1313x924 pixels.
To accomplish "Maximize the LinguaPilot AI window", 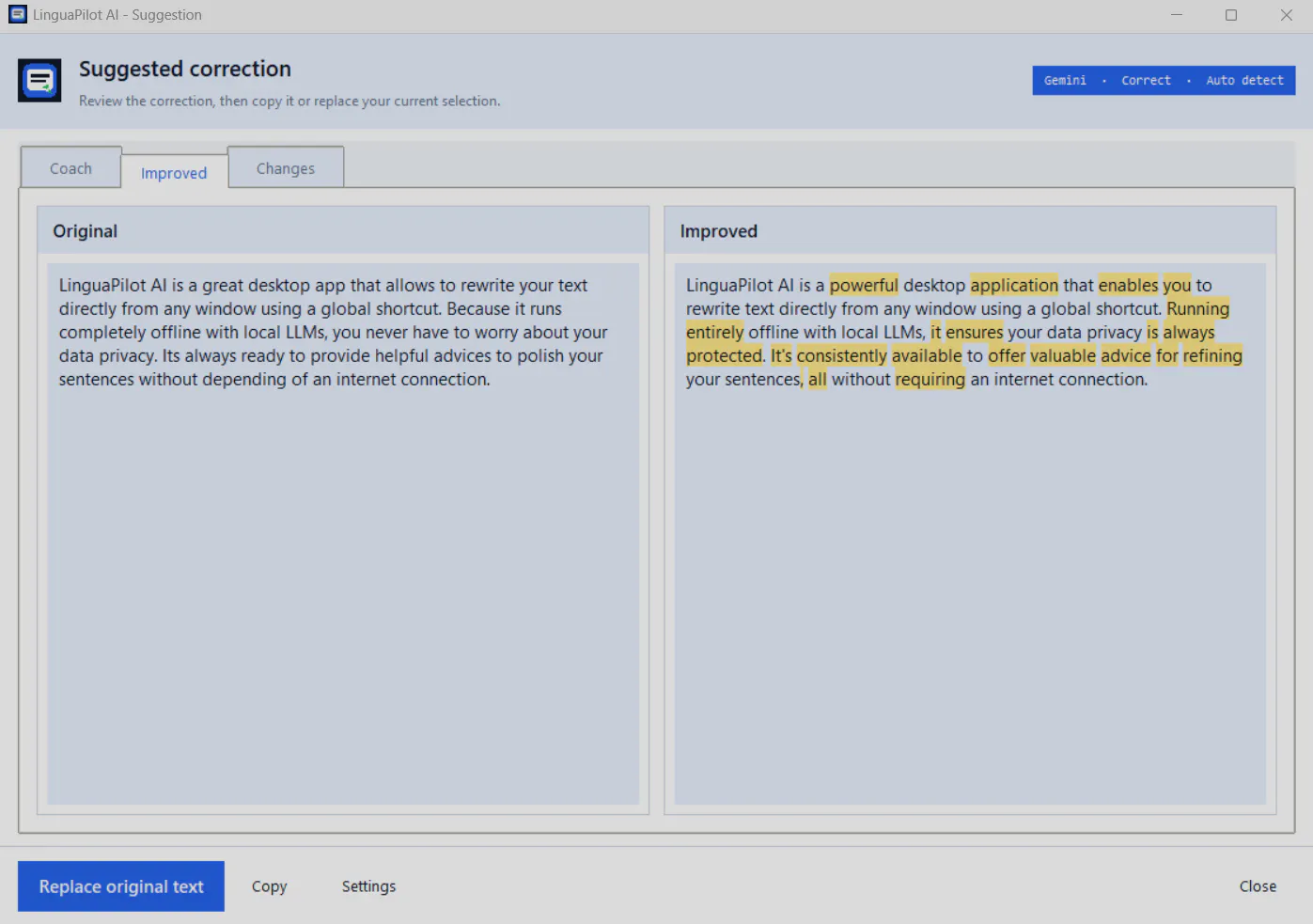I will (x=1231, y=15).
